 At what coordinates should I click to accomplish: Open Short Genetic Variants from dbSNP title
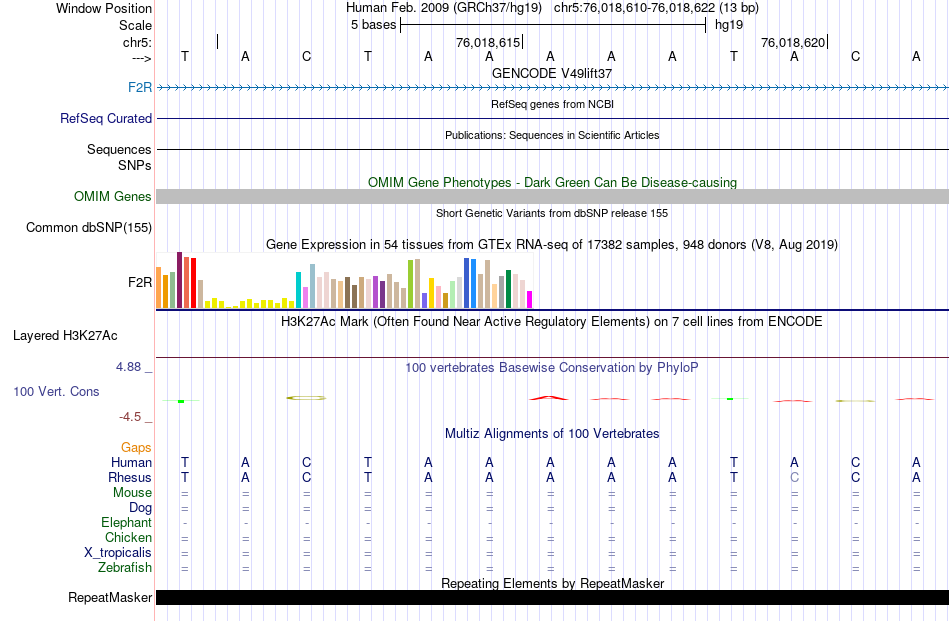552,213
